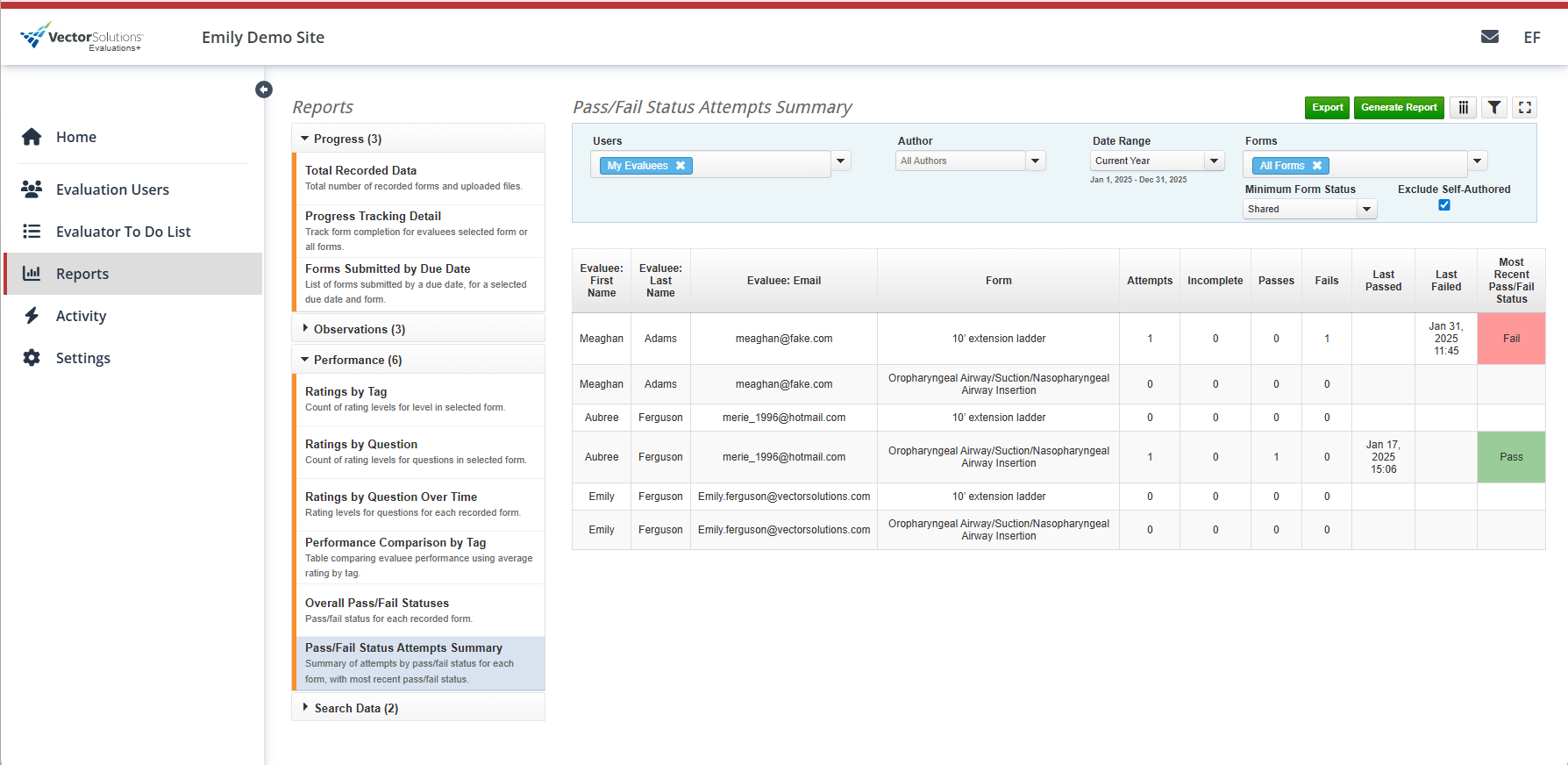Sort by the Attempts column header

click(1150, 281)
